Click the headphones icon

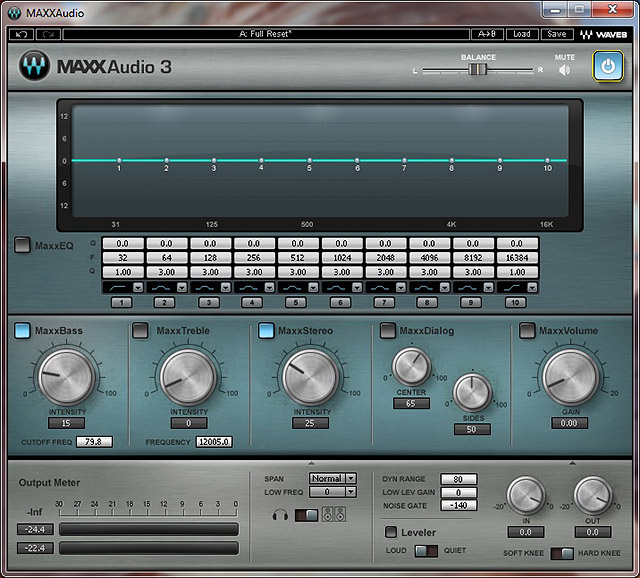tap(280, 515)
